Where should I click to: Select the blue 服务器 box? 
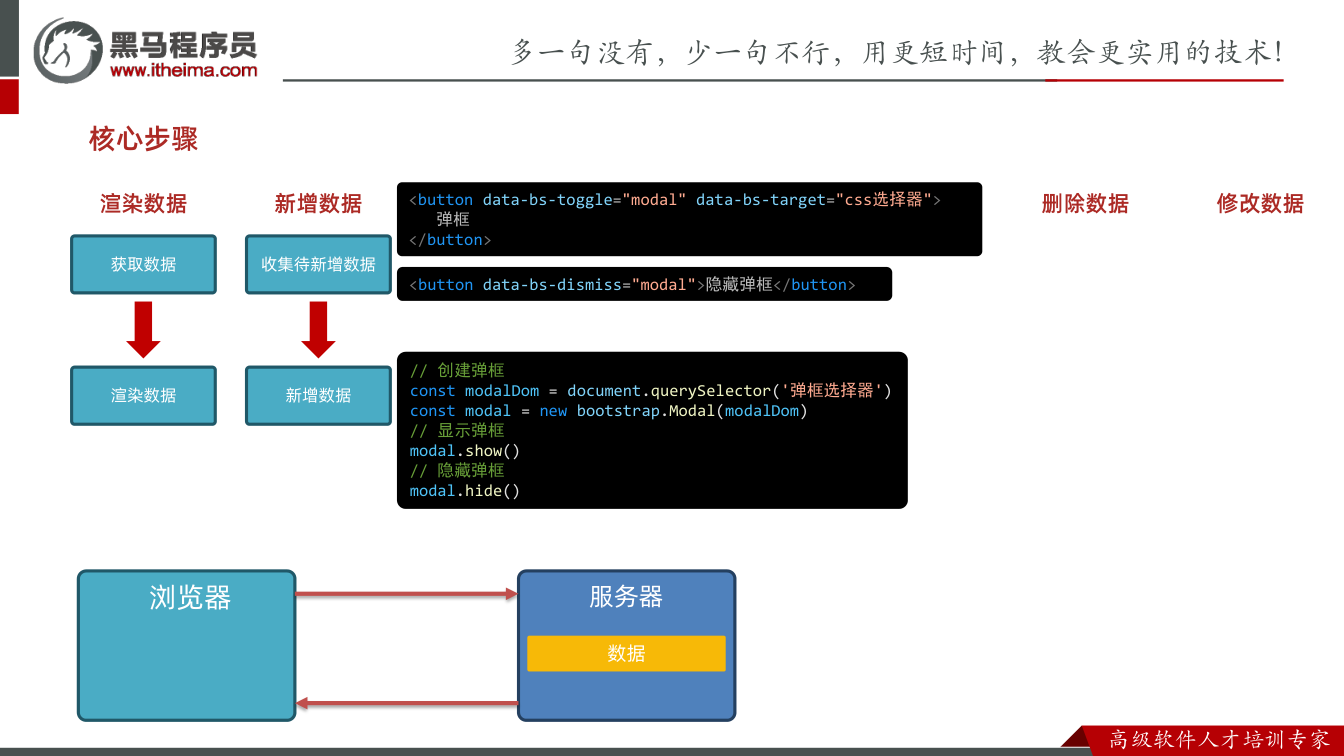pyautogui.click(x=626, y=645)
